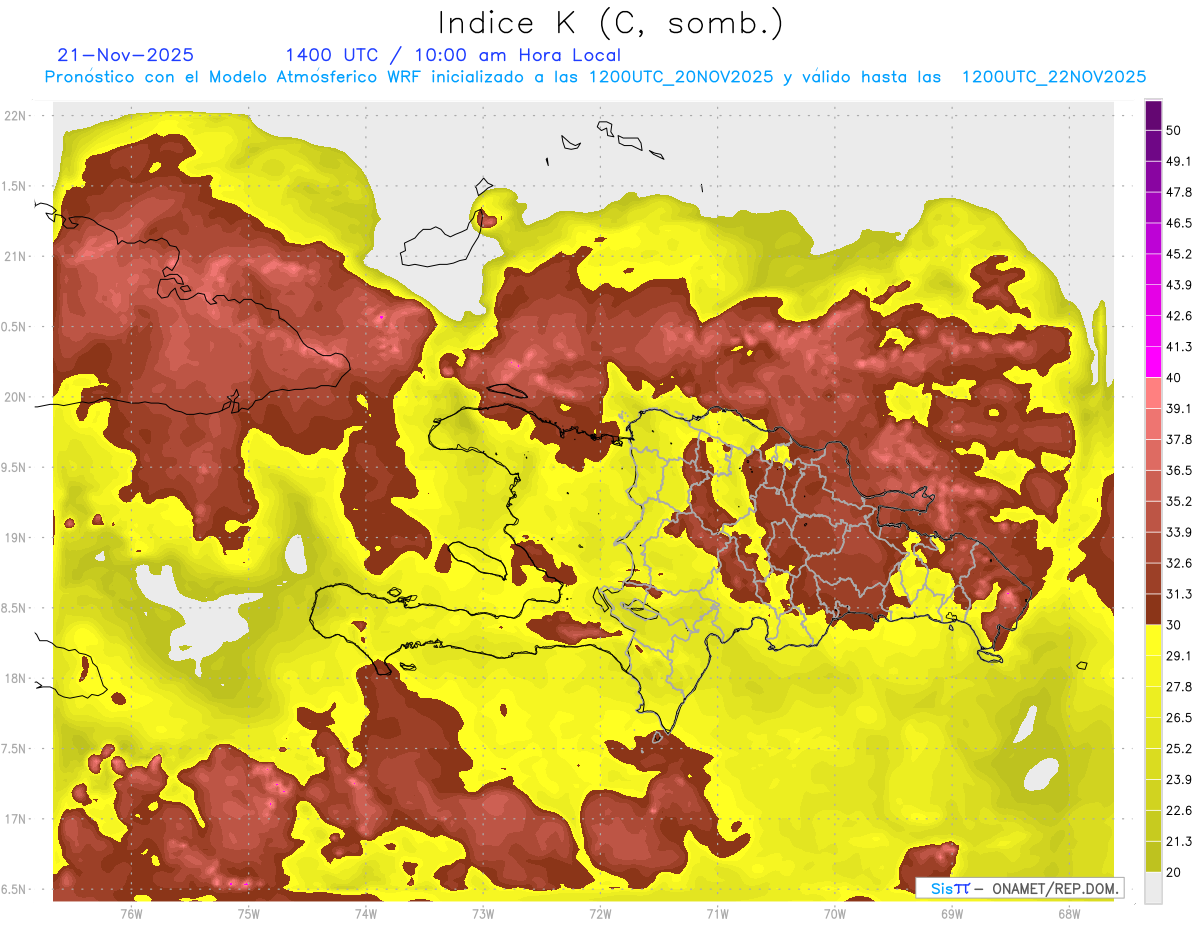This screenshot has width=1200, height=927.
Task: Click the "27.8" colorbar value
Action: click(x=1179, y=687)
